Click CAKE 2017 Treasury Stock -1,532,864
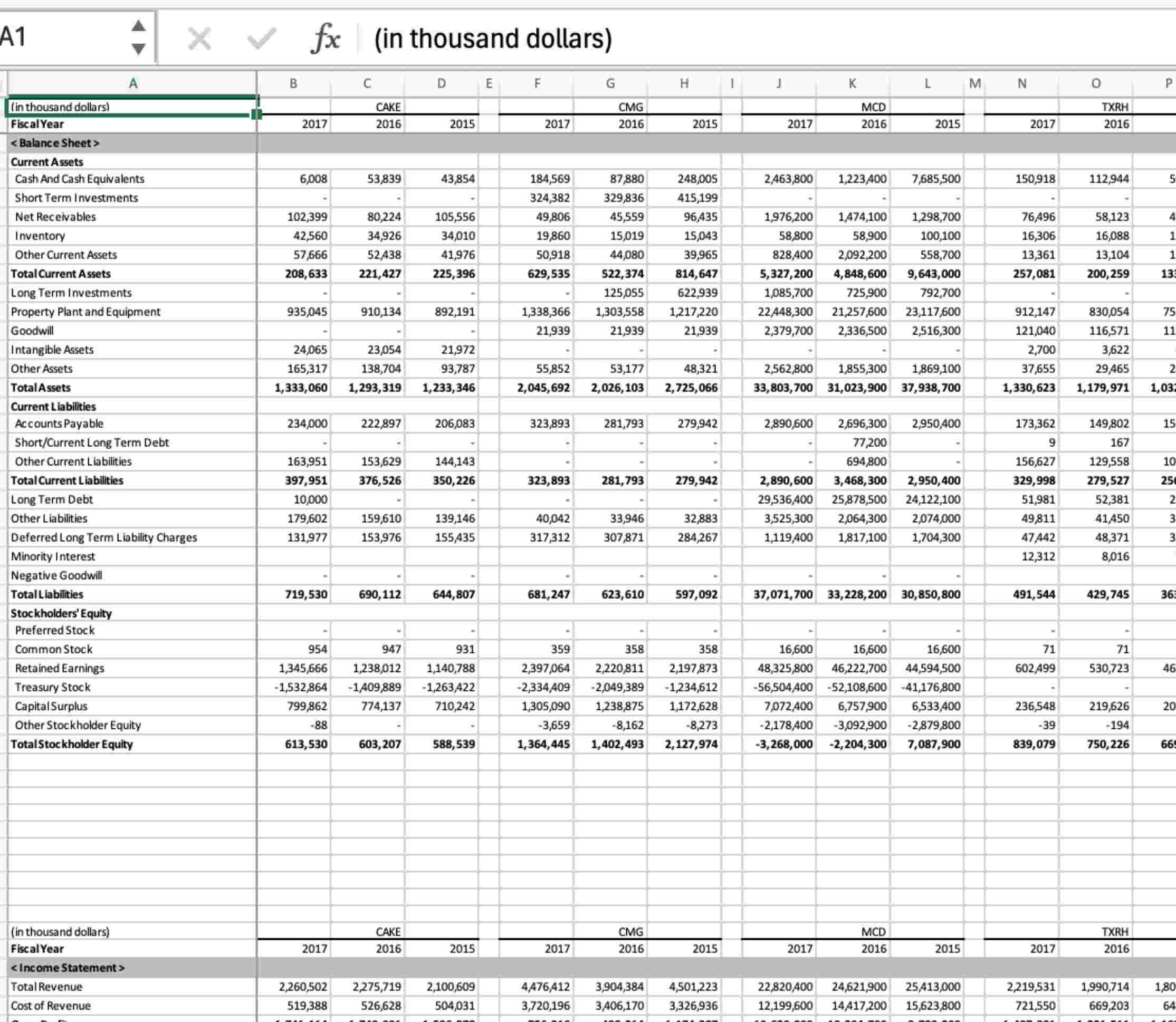This screenshot has height=1022, width=1176. click(294, 687)
